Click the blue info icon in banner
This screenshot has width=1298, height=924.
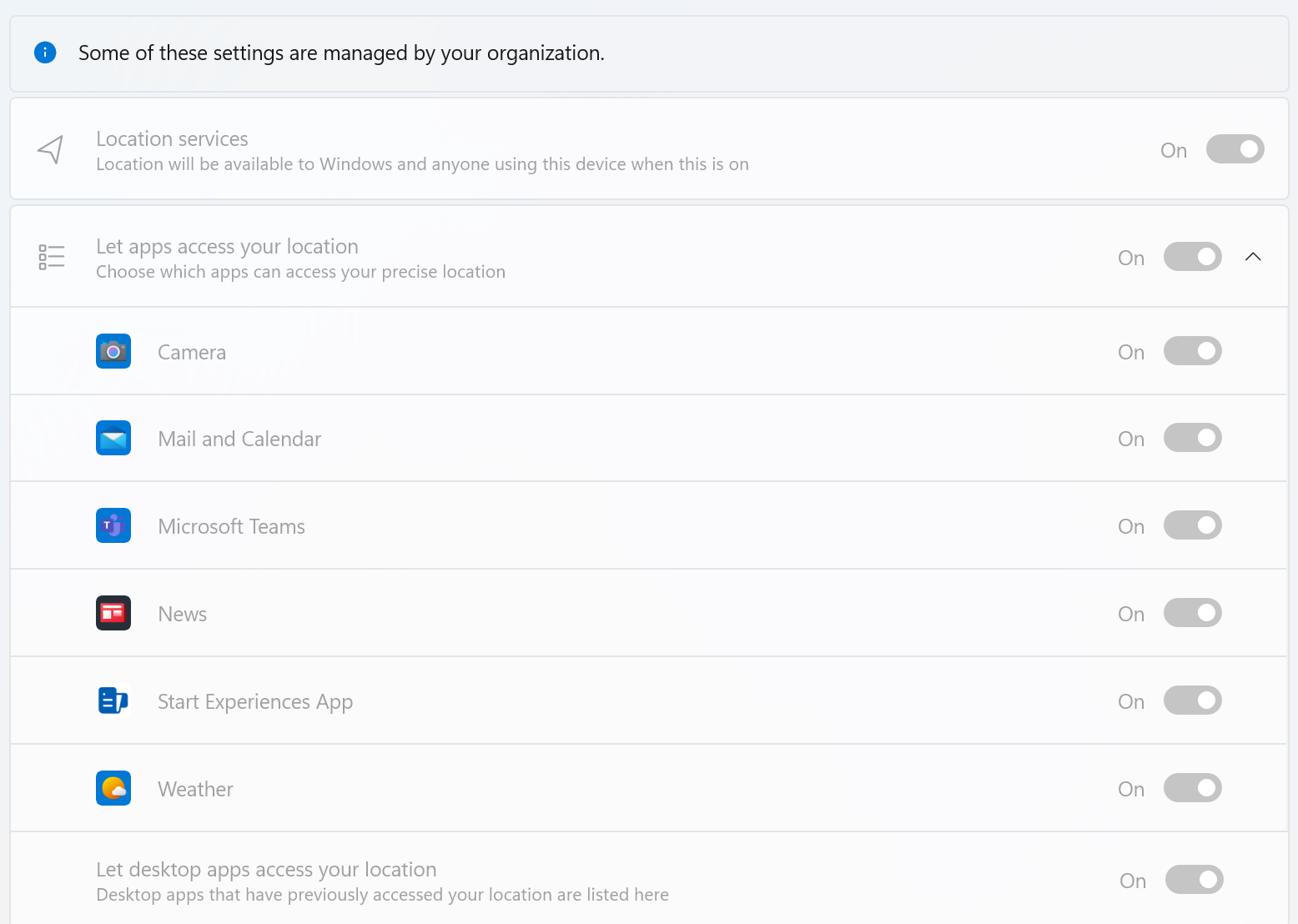point(45,53)
